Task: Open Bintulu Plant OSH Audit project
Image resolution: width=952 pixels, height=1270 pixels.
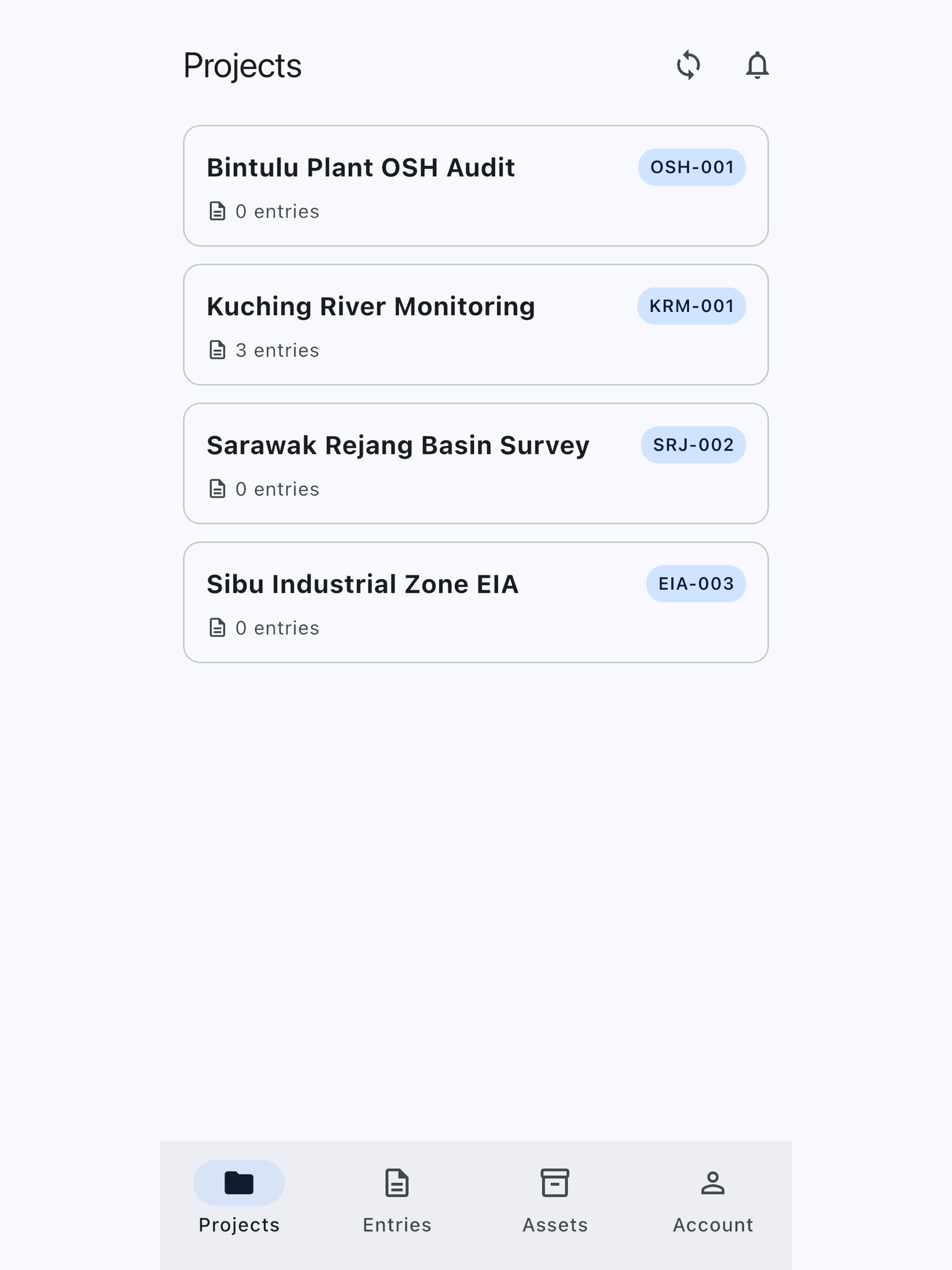Action: coord(476,186)
